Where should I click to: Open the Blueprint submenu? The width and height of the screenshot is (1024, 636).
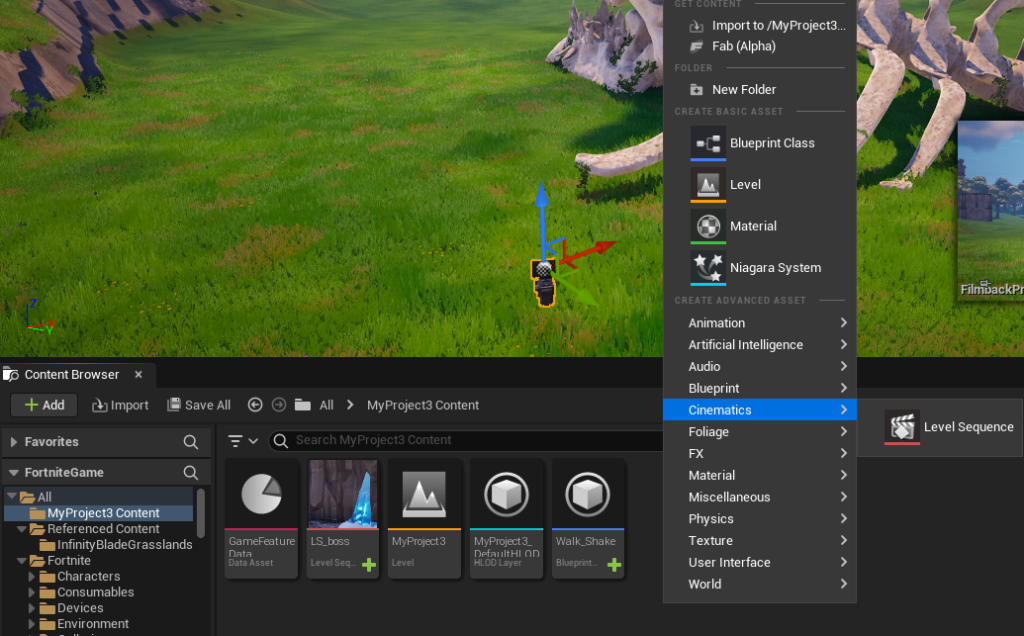coord(760,388)
